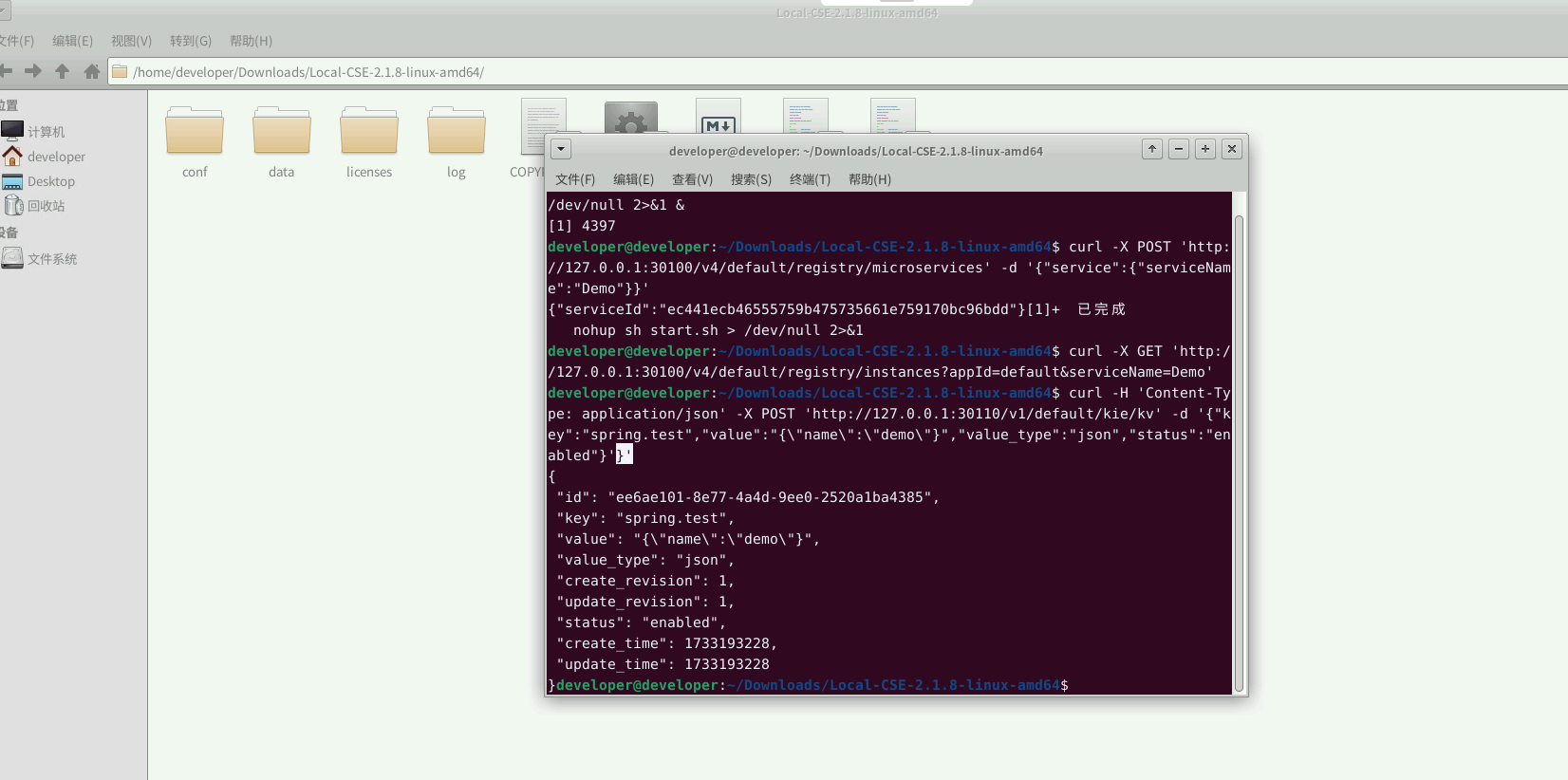The image size is (1568, 780).
Task: Click the "update_revision": 1 line
Action: click(x=645, y=602)
